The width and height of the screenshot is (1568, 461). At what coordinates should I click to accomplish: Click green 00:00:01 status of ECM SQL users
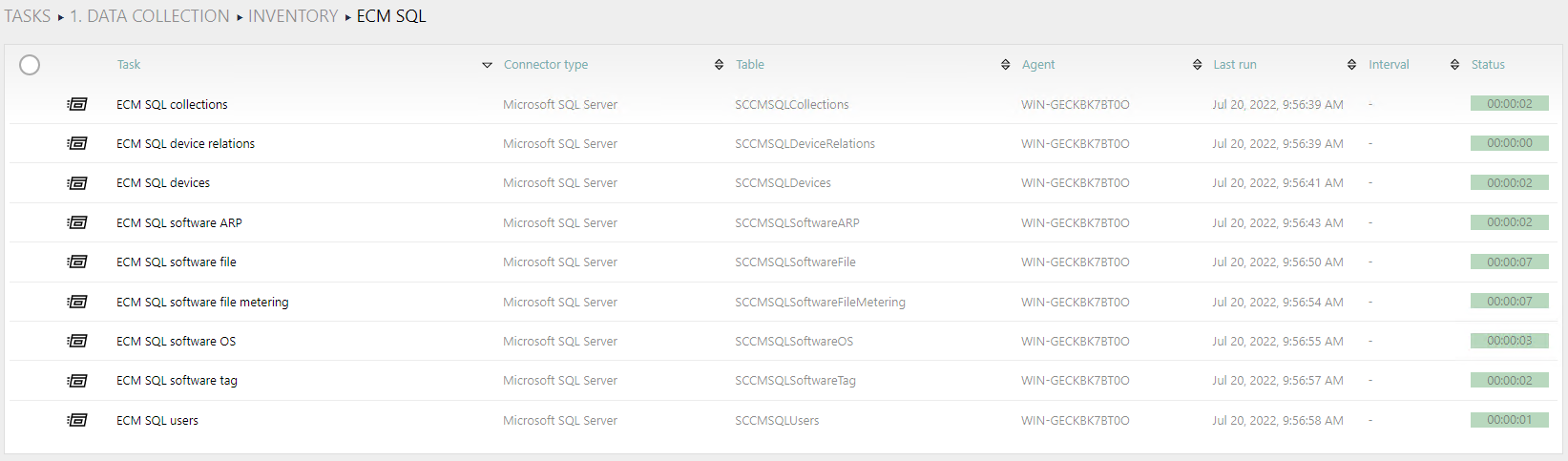(x=1509, y=420)
